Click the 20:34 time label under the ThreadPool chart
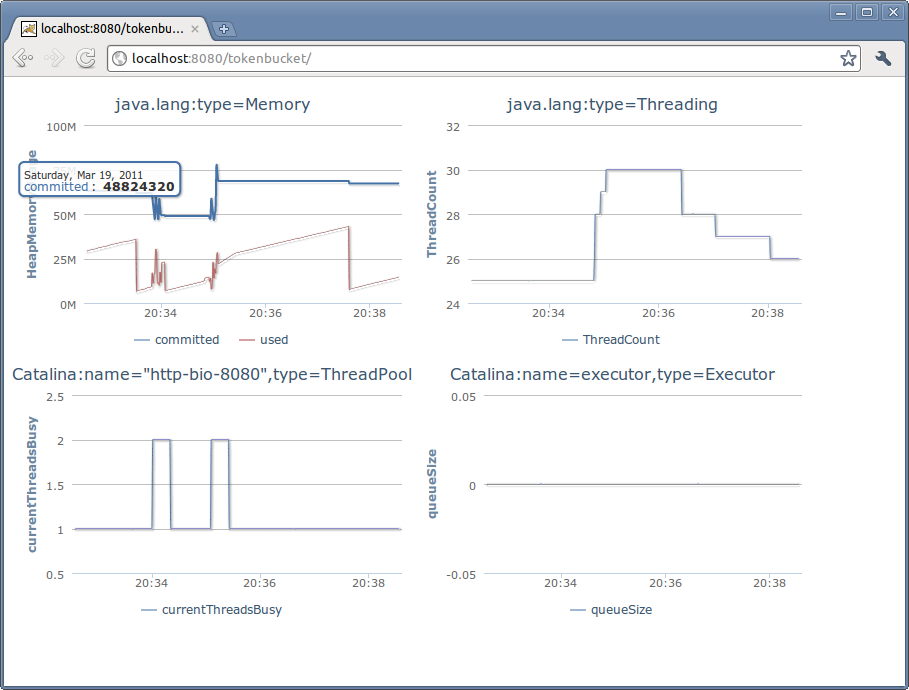Image resolution: width=909 pixels, height=690 pixels. coord(151,583)
